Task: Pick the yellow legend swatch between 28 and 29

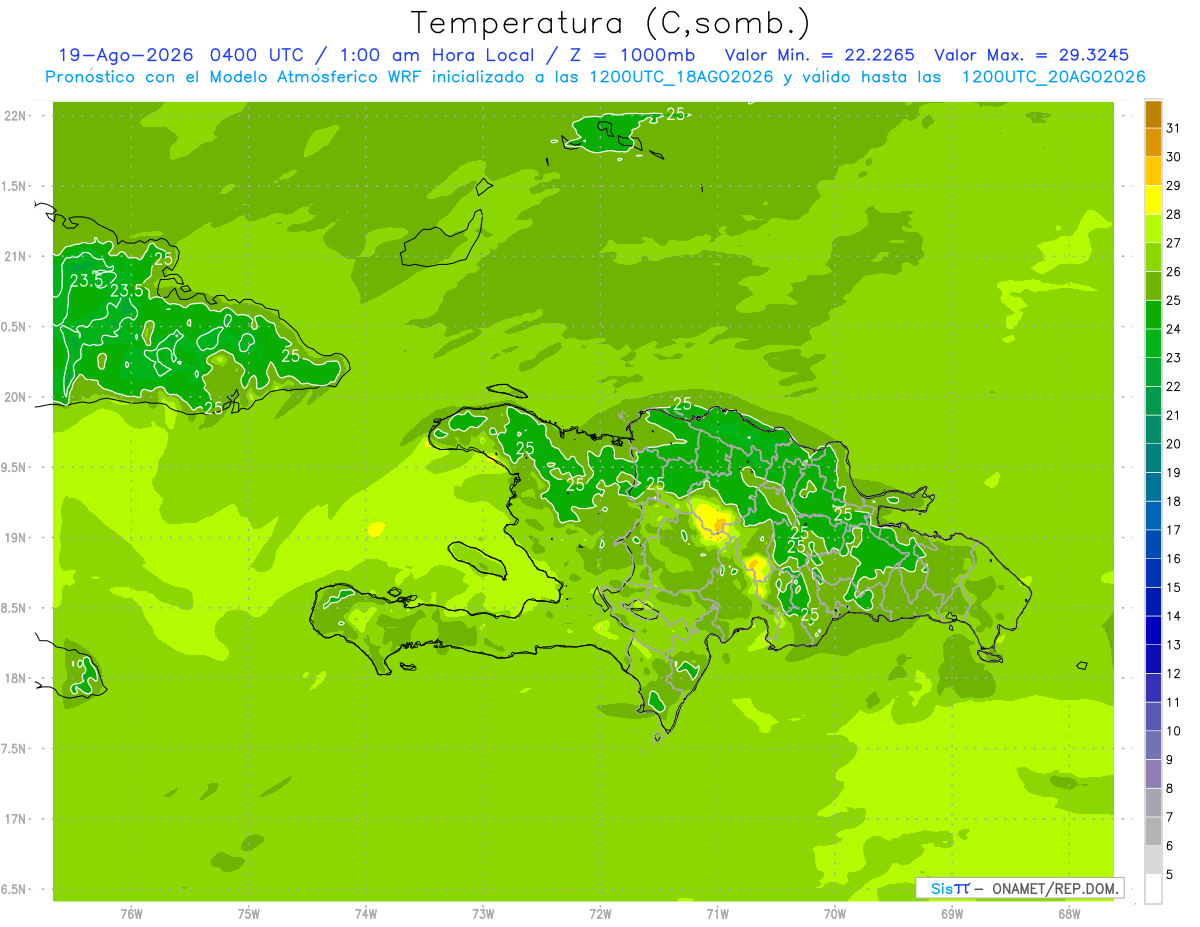Action: click(1153, 200)
